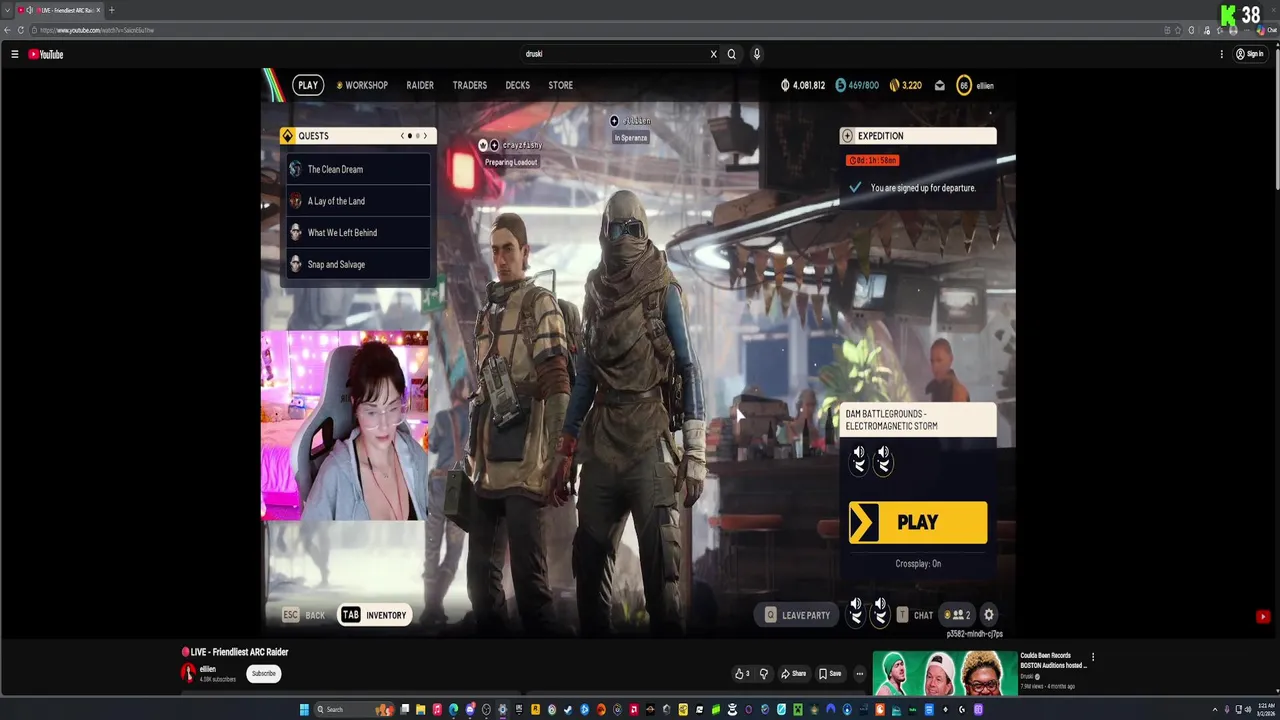Subscribe to the ellien channel

264,673
